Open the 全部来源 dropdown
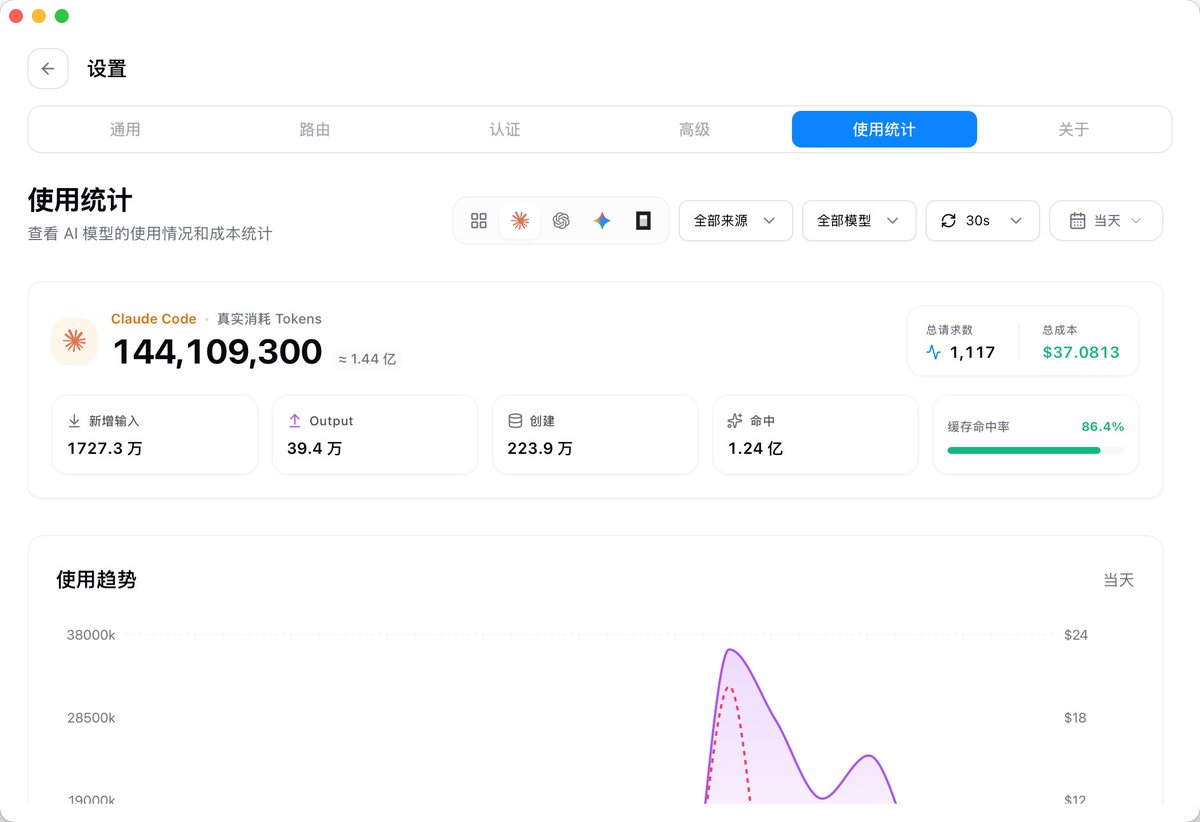 click(x=736, y=221)
